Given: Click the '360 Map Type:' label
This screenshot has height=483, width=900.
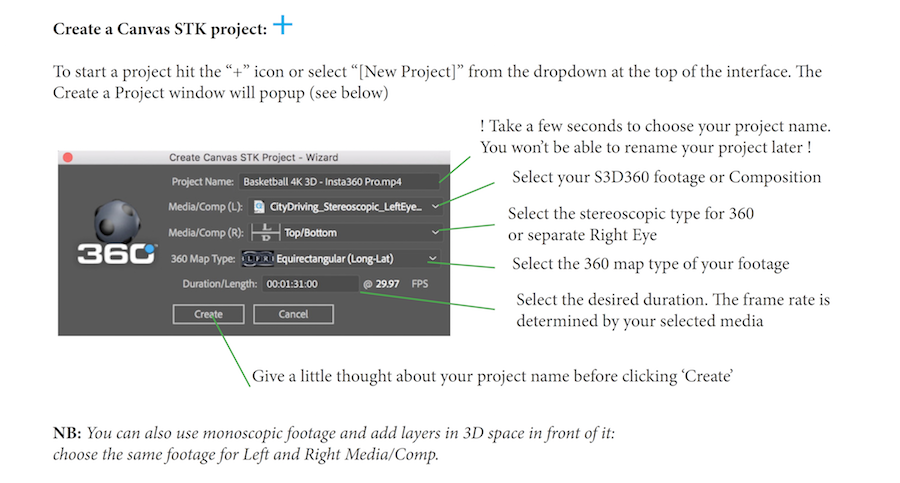Looking at the screenshot, I should click(x=203, y=259).
